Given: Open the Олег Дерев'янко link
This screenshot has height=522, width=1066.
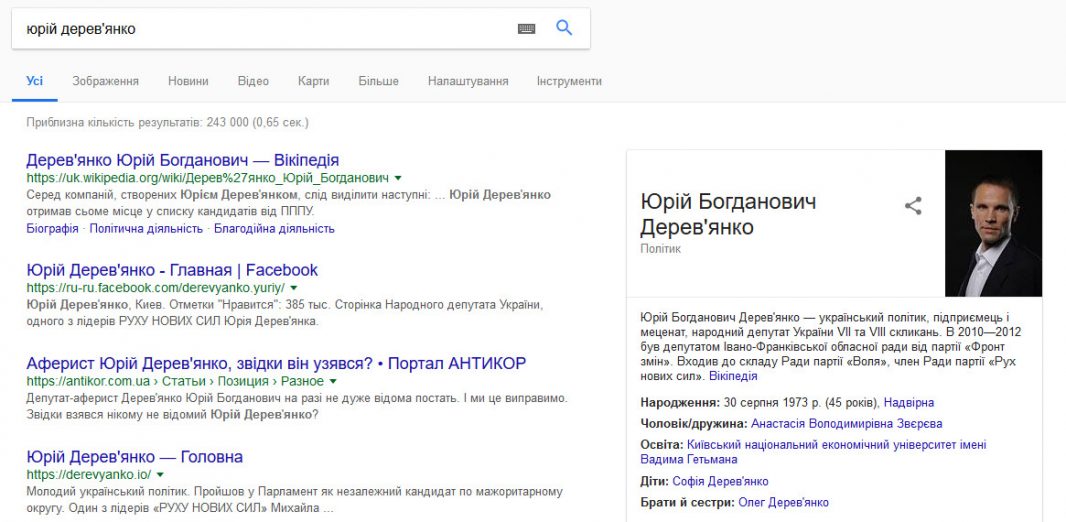Looking at the screenshot, I should 783,502.
